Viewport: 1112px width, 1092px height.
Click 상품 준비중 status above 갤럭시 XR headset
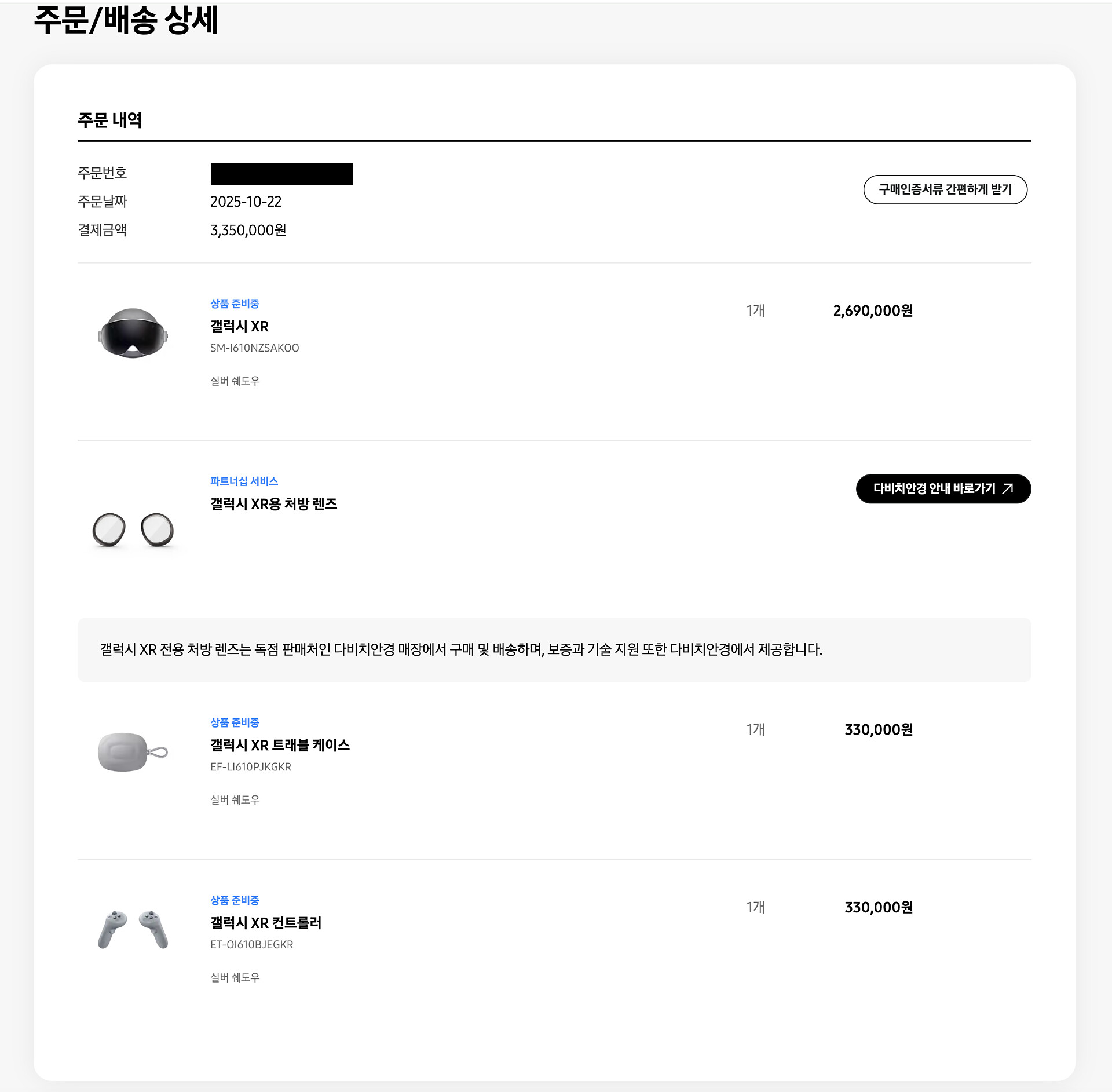pyautogui.click(x=235, y=304)
